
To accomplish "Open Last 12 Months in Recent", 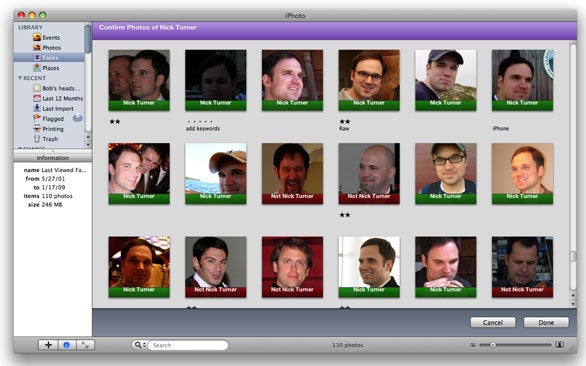I will pyautogui.click(x=58, y=98).
